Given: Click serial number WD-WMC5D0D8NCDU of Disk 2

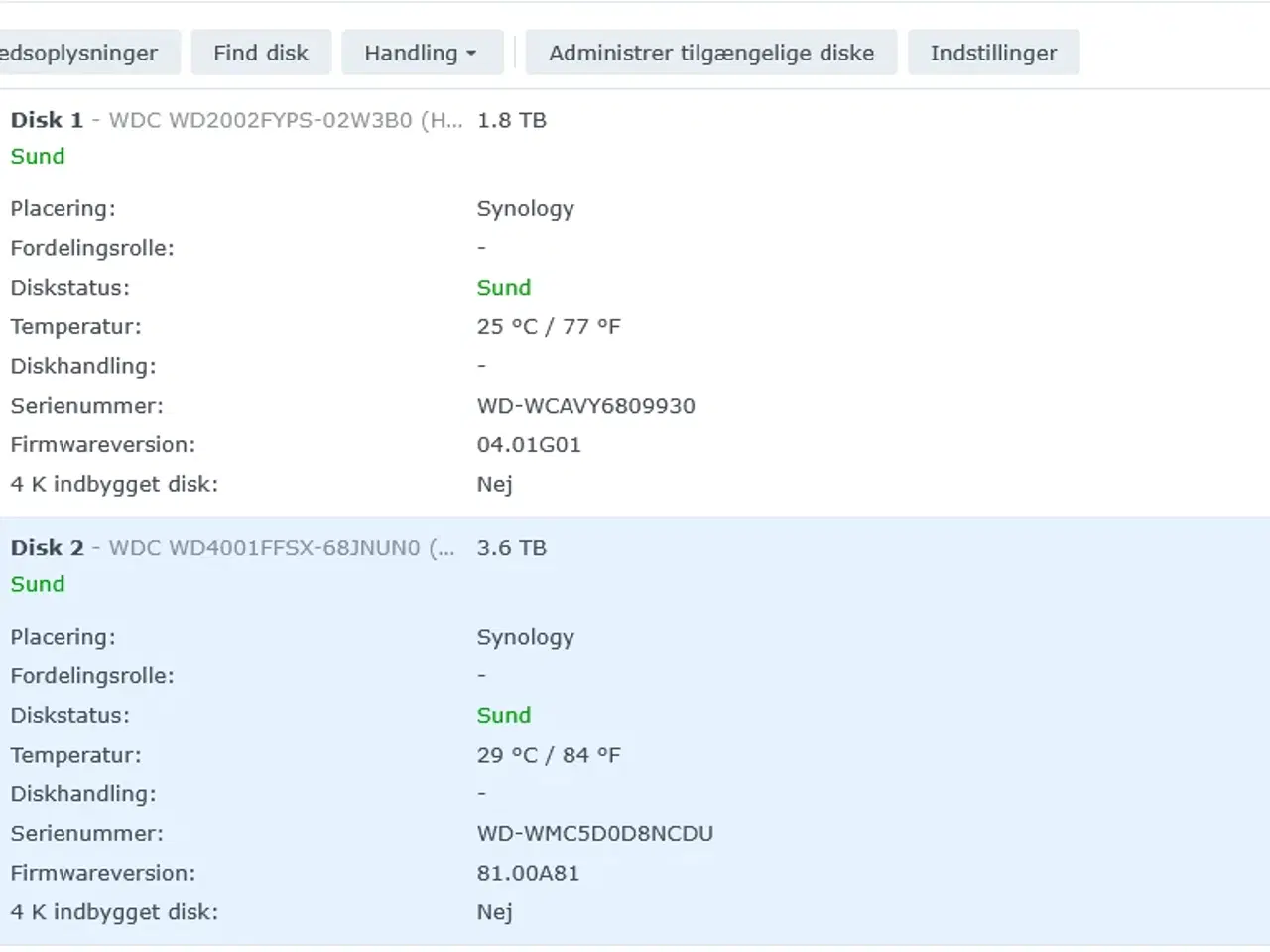Looking at the screenshot, I should [594, 833].
